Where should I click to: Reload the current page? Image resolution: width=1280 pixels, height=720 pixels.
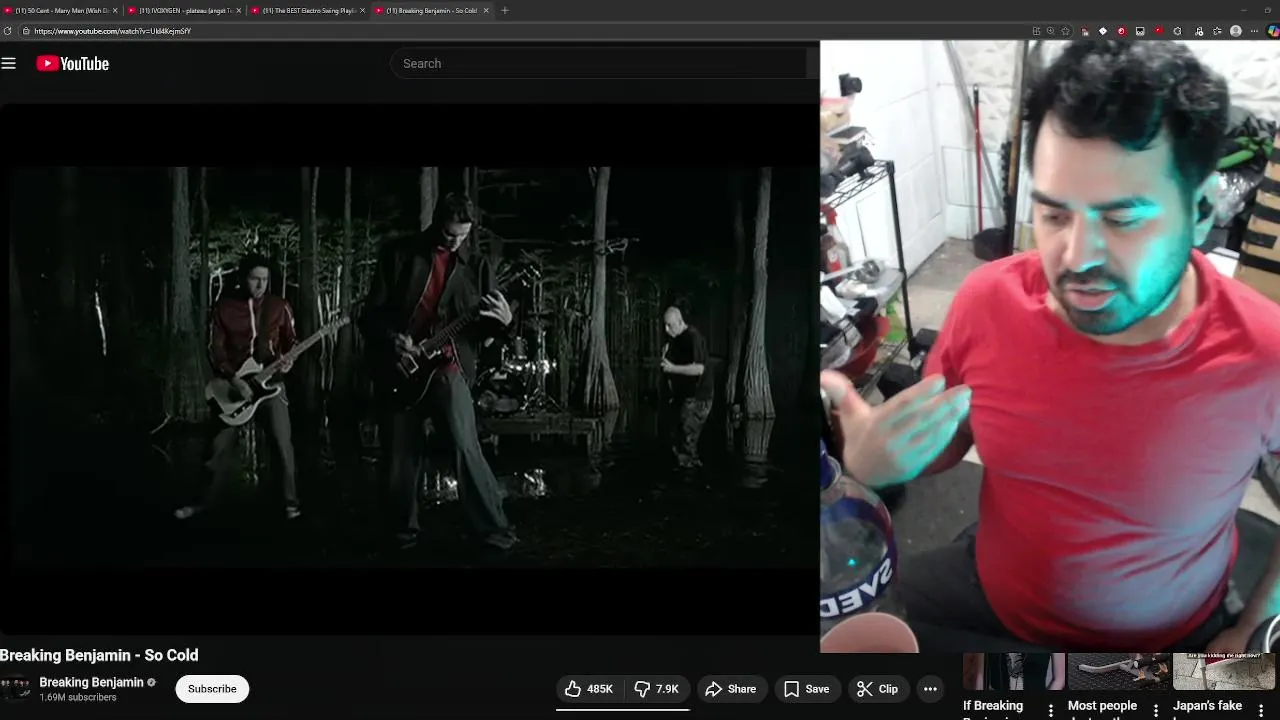click(8, 31)
